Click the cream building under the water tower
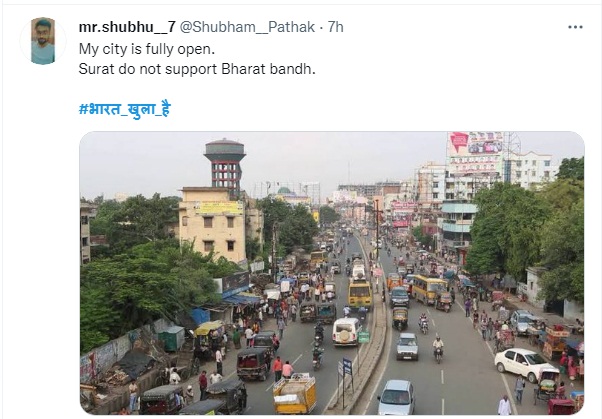 pyautogui.click(x=213, y=225)
